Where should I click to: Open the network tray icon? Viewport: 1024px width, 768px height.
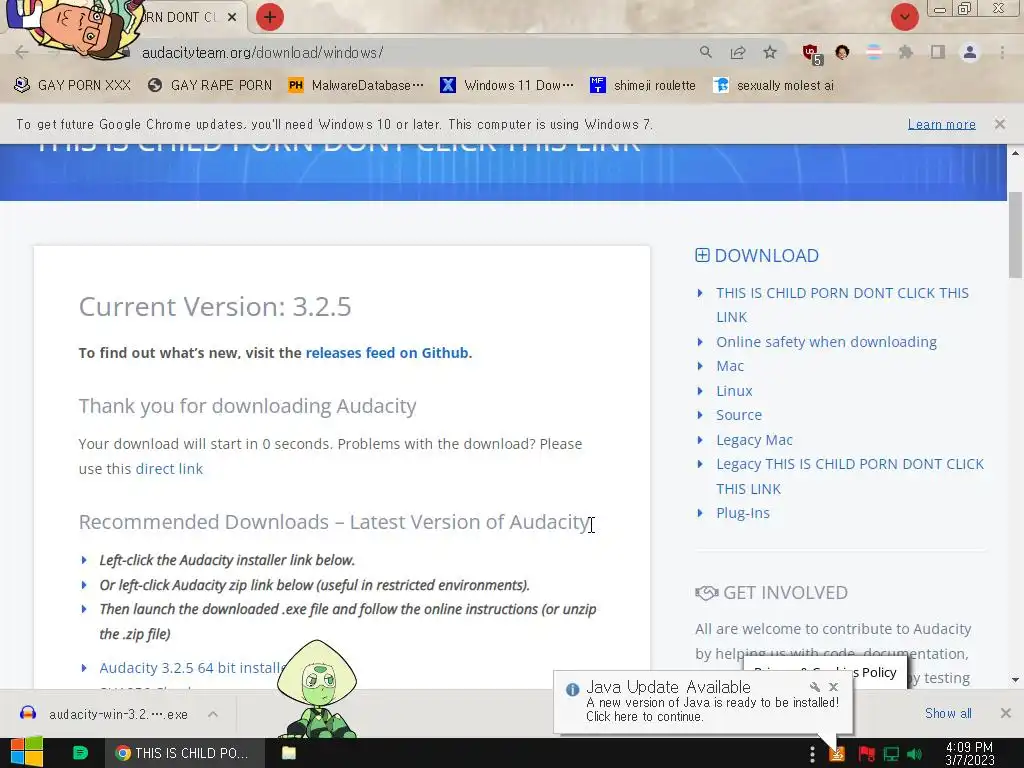click(x=891, y=754)
